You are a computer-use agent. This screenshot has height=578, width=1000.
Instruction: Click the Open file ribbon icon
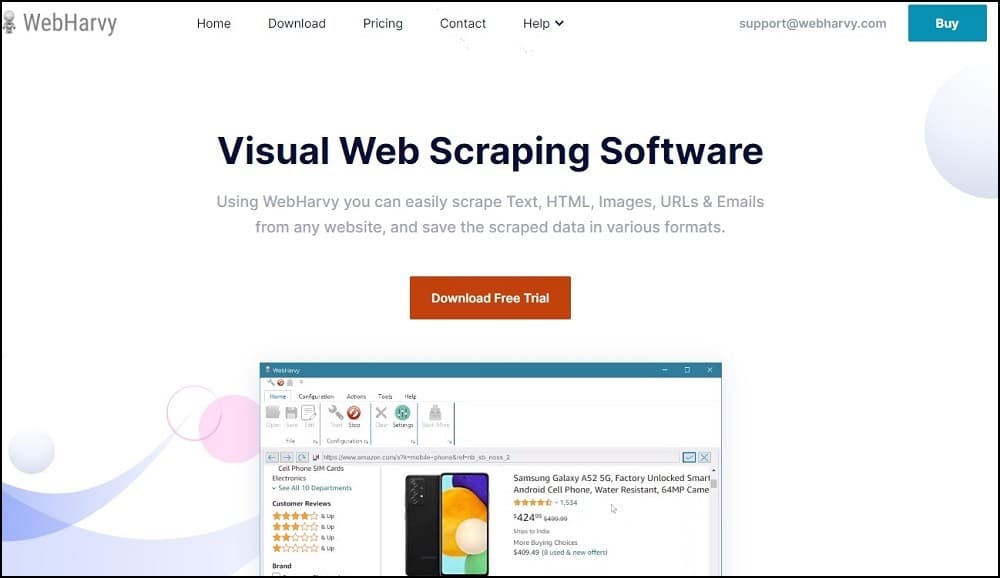[273, 417]
